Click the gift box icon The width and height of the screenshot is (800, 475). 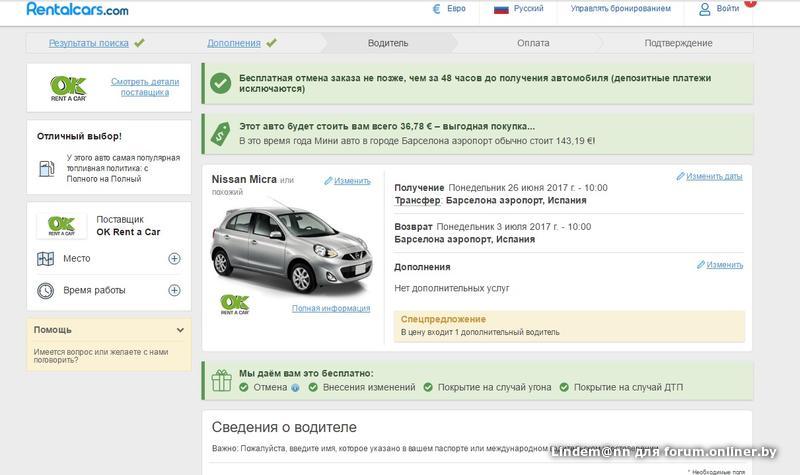click(x=221, y=381)
